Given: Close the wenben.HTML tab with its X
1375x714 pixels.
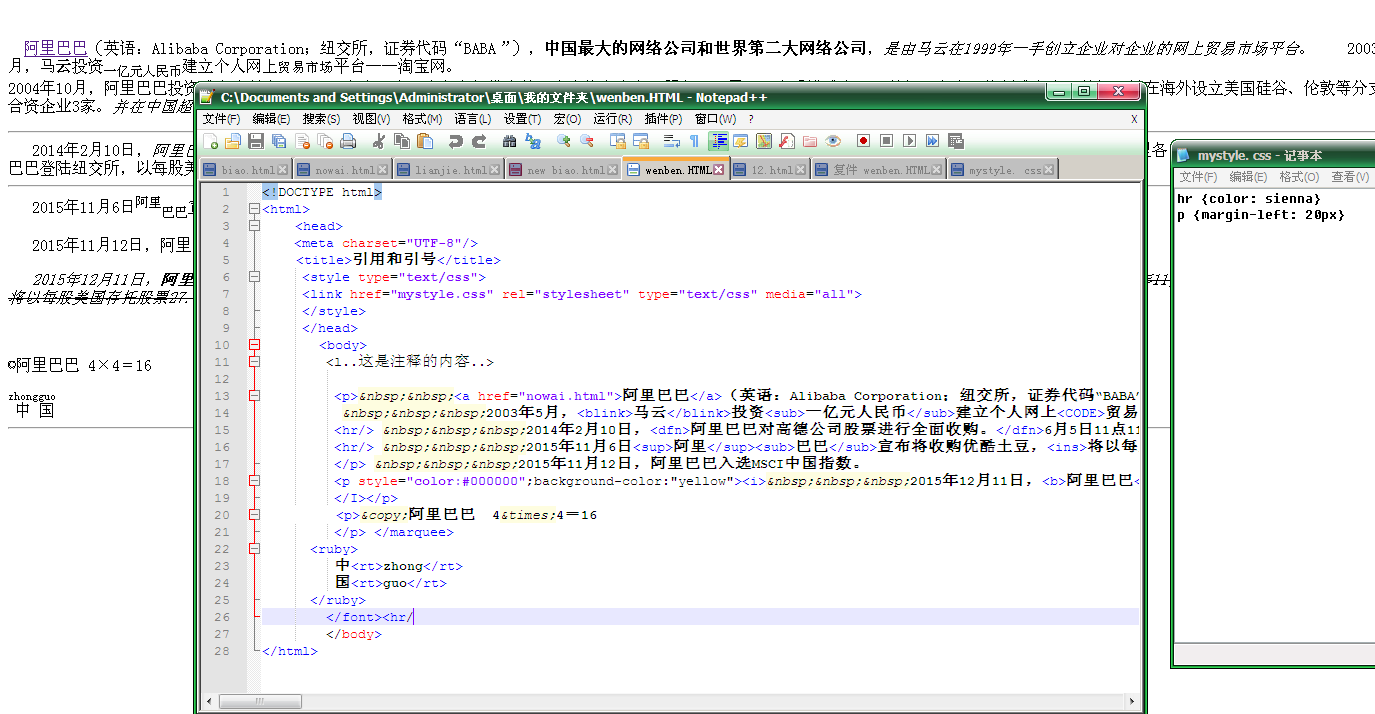Looking at the screenshot, I should pyautogui.click(x=719, y=170).
